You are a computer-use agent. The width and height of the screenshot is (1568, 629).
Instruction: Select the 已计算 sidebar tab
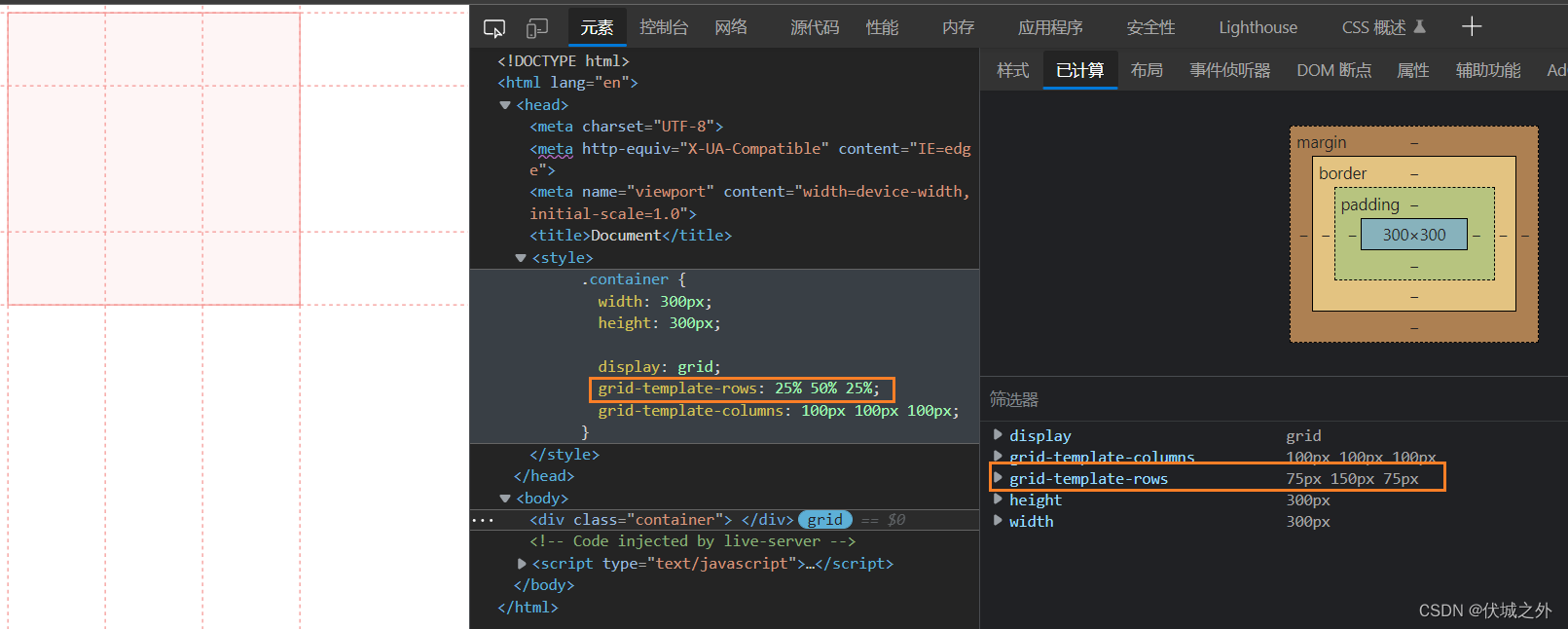[x=1080, y=70]
